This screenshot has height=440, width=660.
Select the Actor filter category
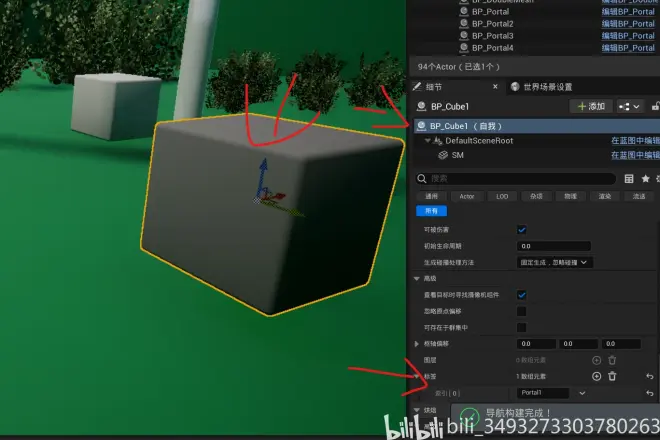pos(467,196)
